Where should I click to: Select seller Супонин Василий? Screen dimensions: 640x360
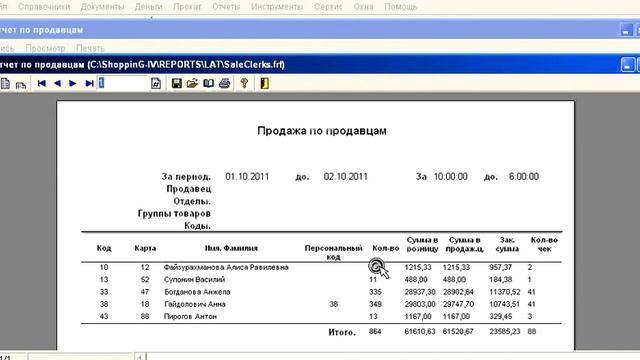(194, 280)
